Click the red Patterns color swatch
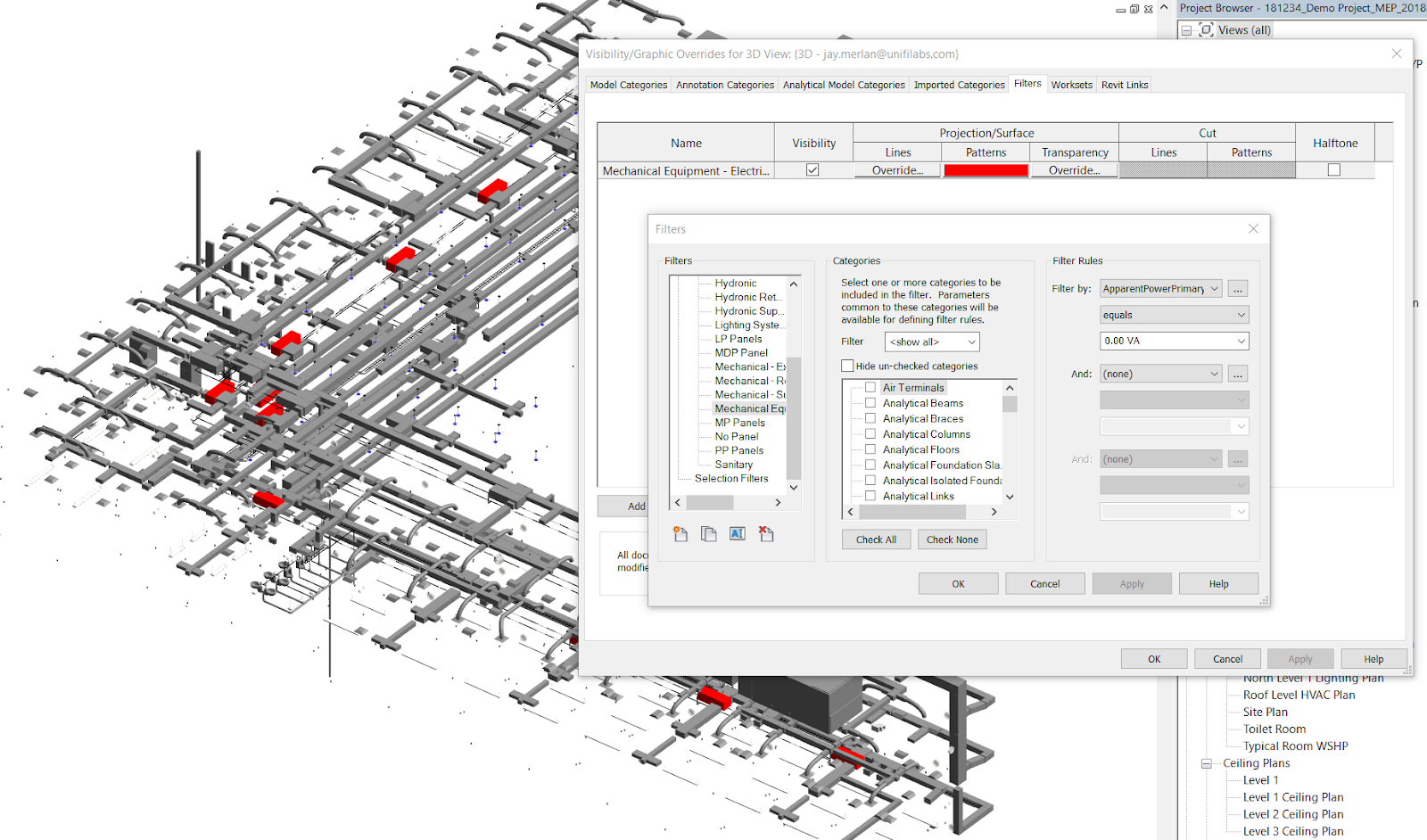Image resolution: width=1427 pixels, height=840 pixels. point(986,170)
